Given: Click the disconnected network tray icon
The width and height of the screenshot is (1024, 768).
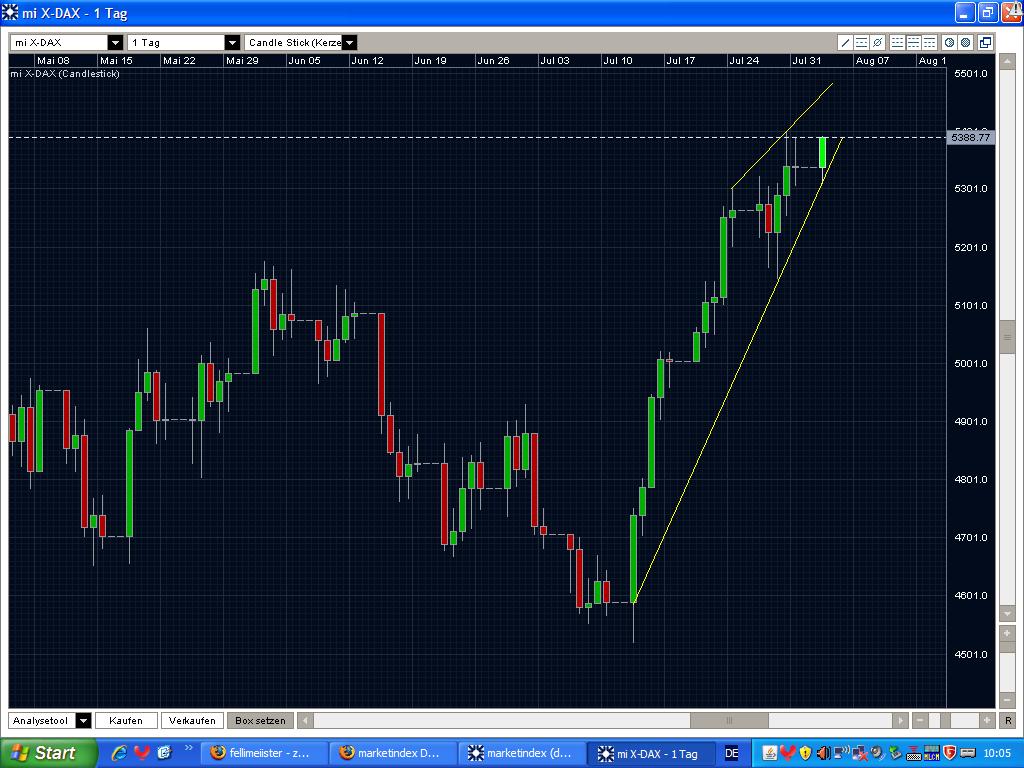Looking at the screenshot, I should coord(859,753).
